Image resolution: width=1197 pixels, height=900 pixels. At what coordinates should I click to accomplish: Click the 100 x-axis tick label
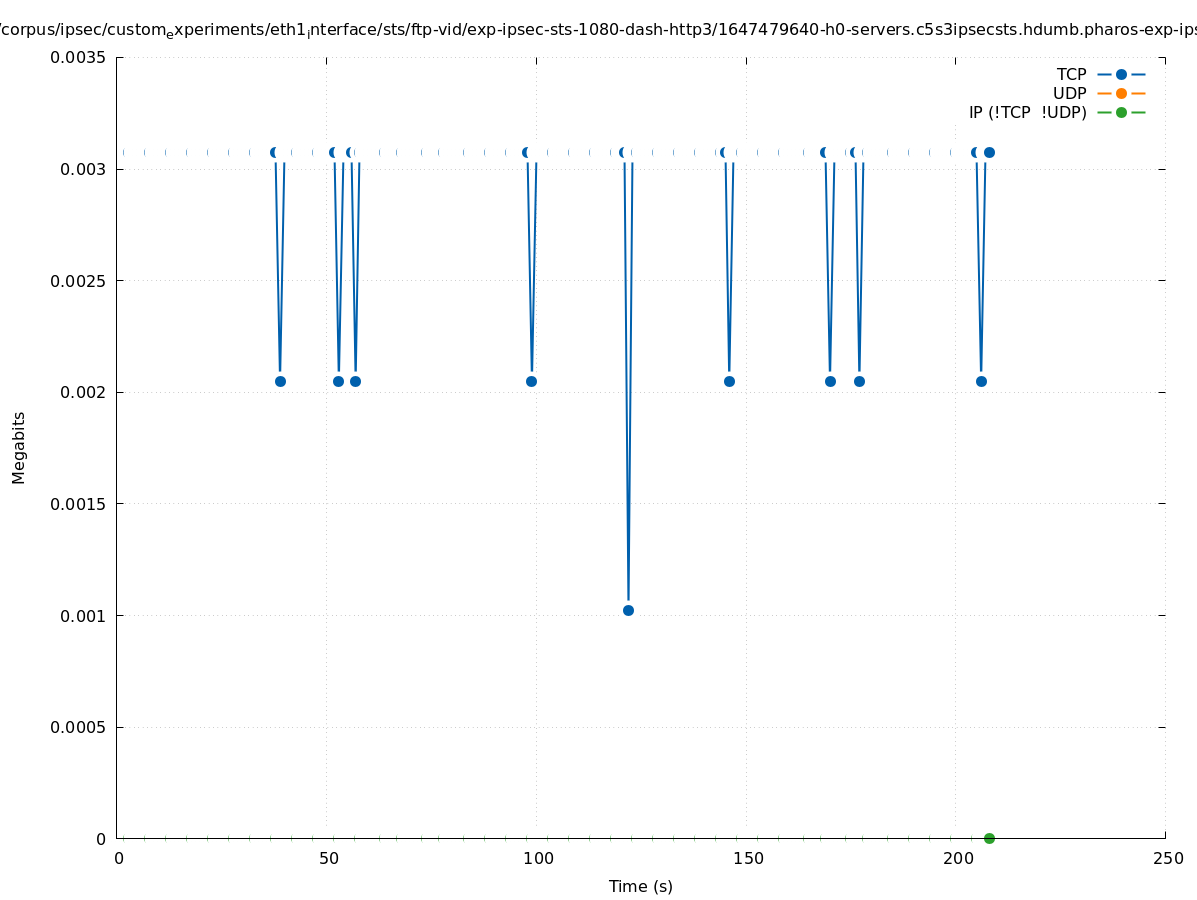pyautogui.click(x=538, y=859)
